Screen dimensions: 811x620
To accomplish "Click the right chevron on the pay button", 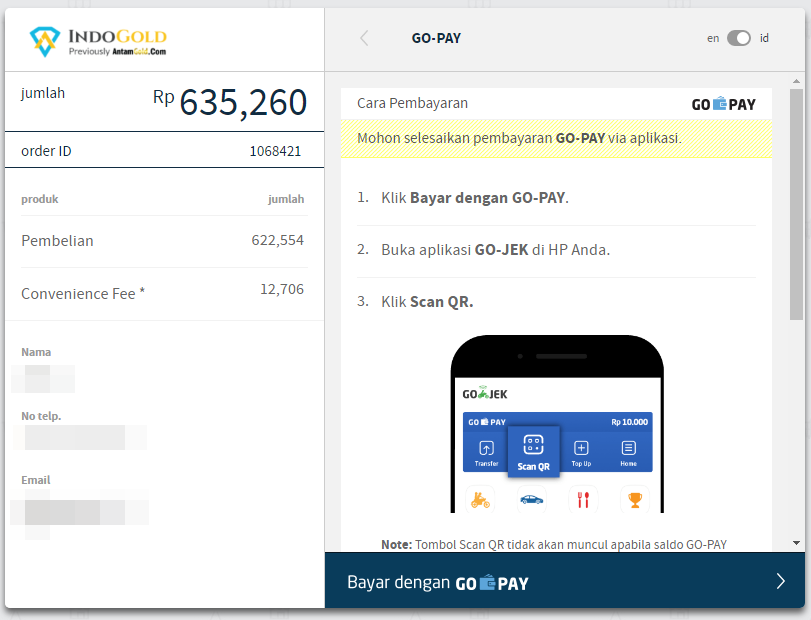I will click(x=780, y=581).
